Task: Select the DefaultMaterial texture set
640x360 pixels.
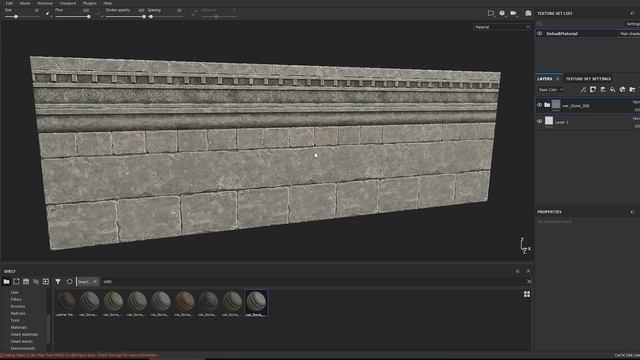Action: 562,33
